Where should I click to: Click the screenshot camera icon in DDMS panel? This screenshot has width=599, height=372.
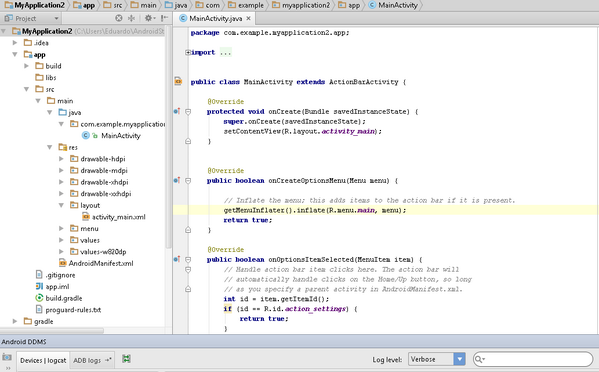coord(7,357)
